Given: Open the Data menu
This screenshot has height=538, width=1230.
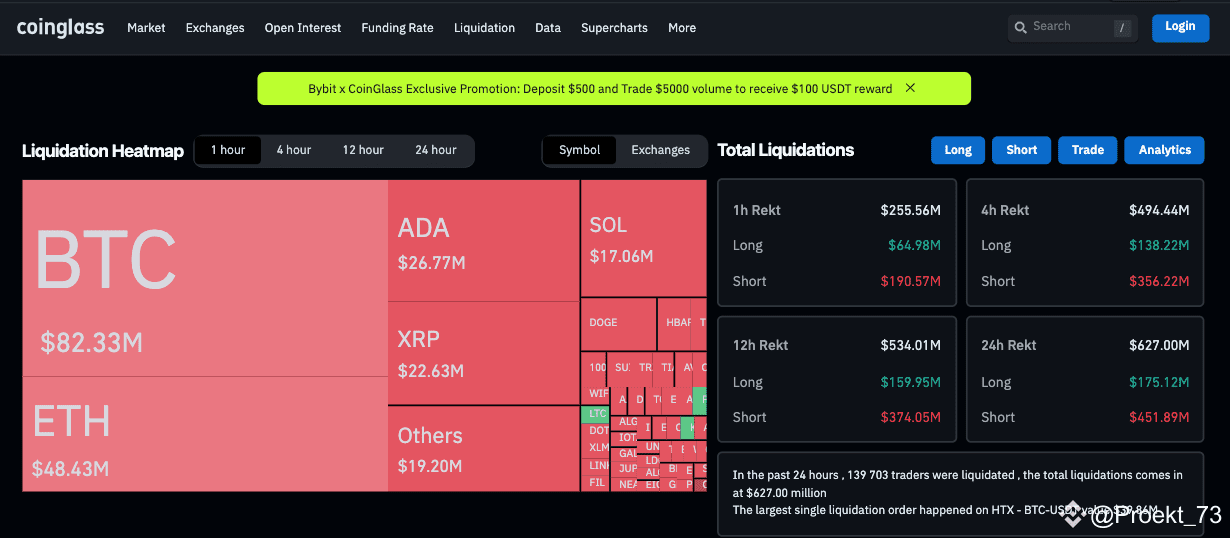Looking at the screenshot, I should pyautogui.click(x=548, y=28).
